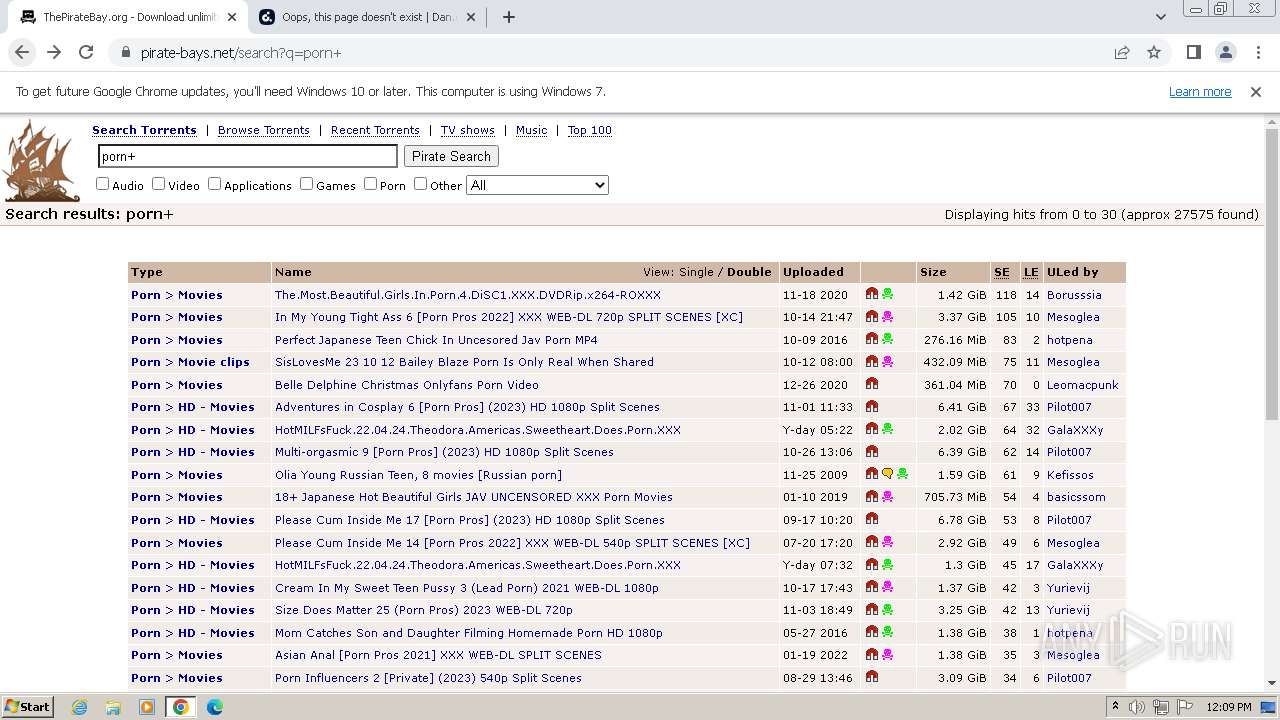Screen dimensions: 1280x720
Task: Click the browser forward arrow
Action: (54, 52)
